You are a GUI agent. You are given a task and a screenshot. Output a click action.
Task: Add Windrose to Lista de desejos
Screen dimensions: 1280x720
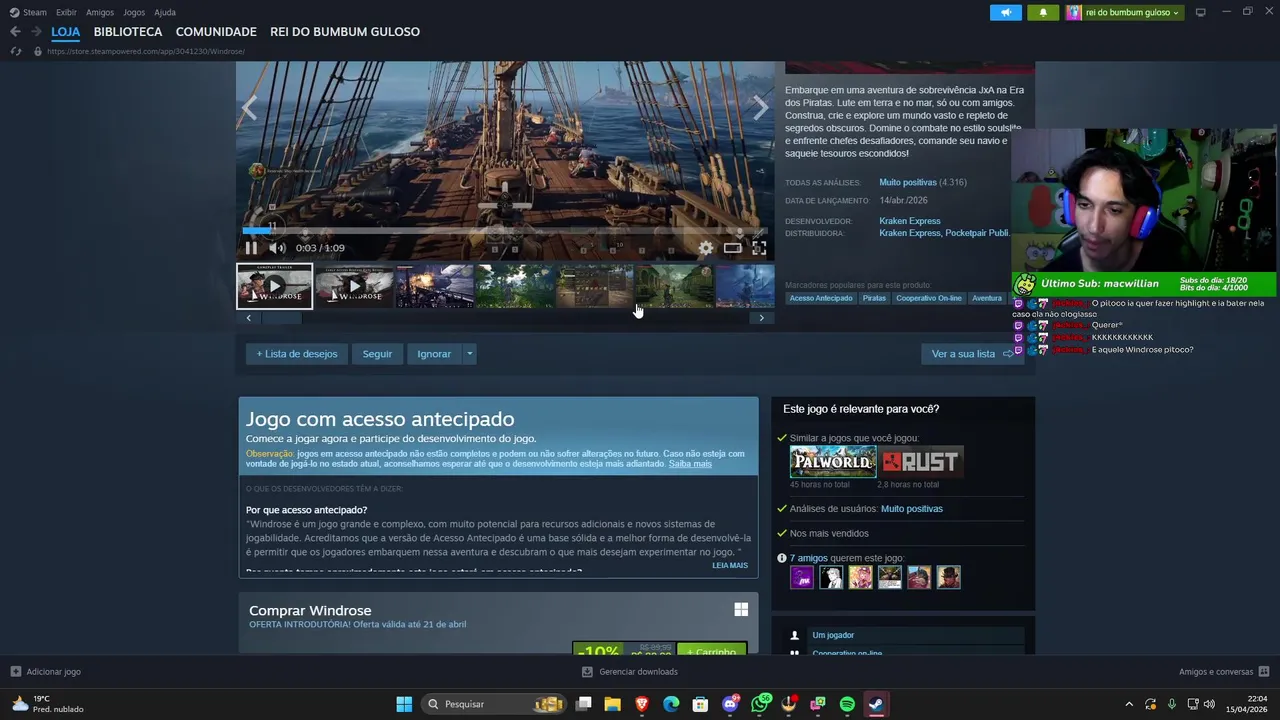(297, 354)
